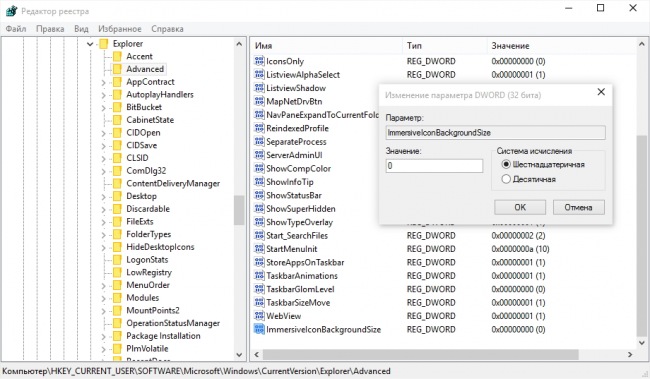This screenshot has width=650, height=379.
Task: Select the Шестнадцатеричная radio button
Action: [506, 164]
